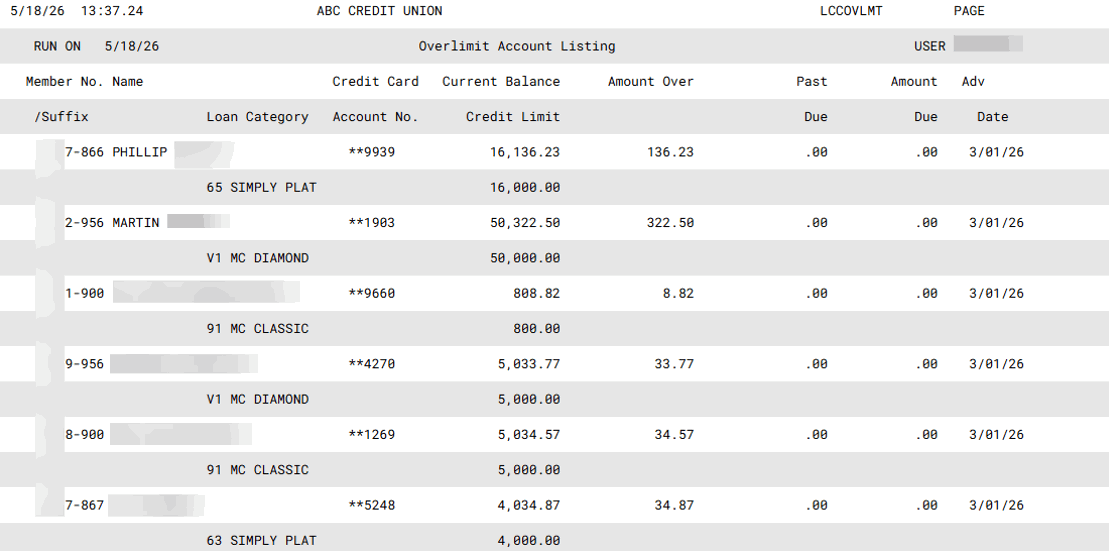Click the amount over value 136.23
The image size is (1109, 551).
pos(670,153)
